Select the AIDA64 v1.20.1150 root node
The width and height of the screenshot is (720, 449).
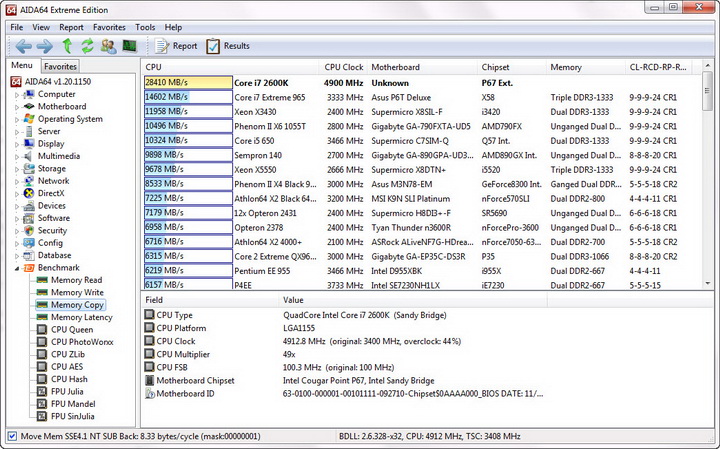tap(51, 82)
